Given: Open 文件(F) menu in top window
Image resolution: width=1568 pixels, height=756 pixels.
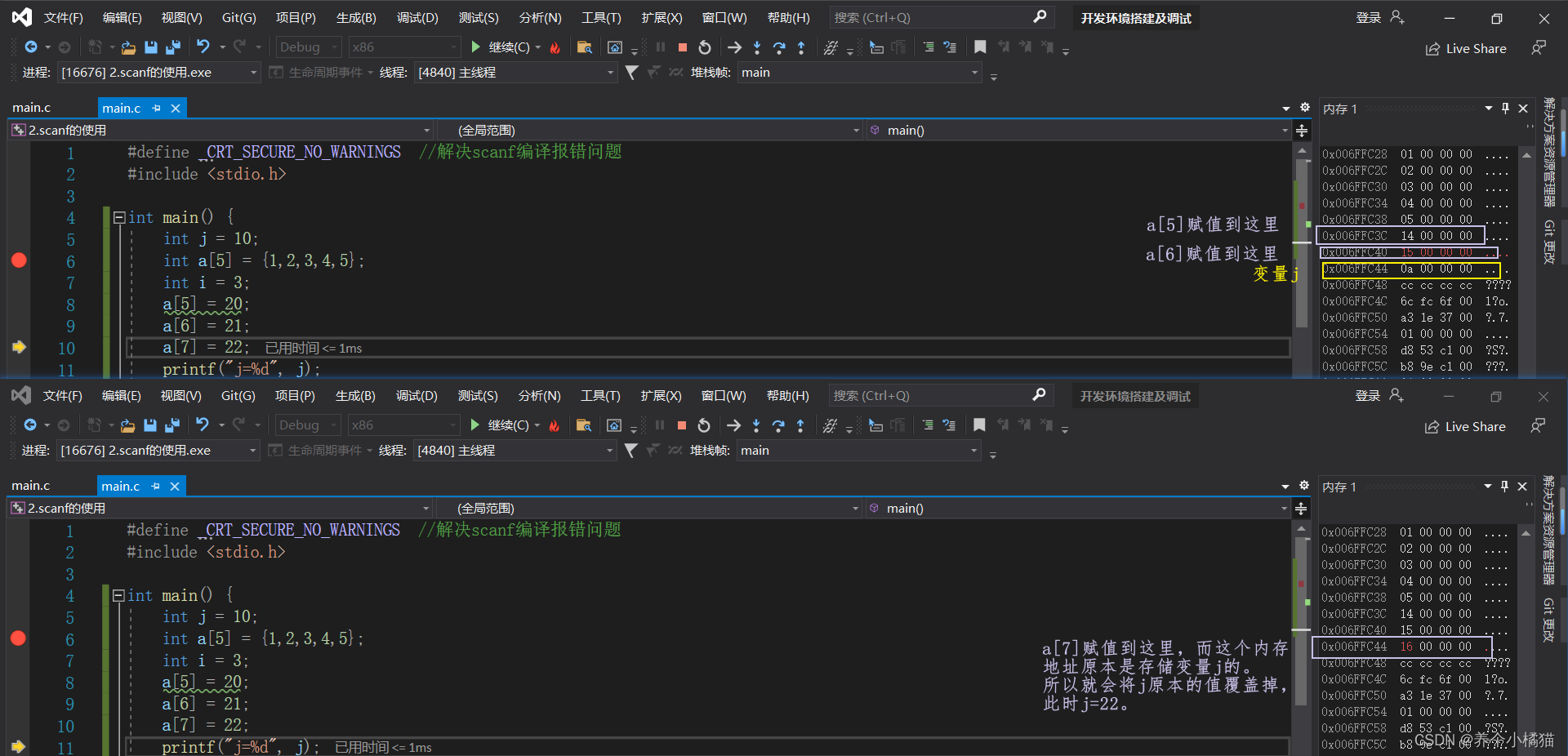Looking at the screenshot, I should tap(64, 17).
